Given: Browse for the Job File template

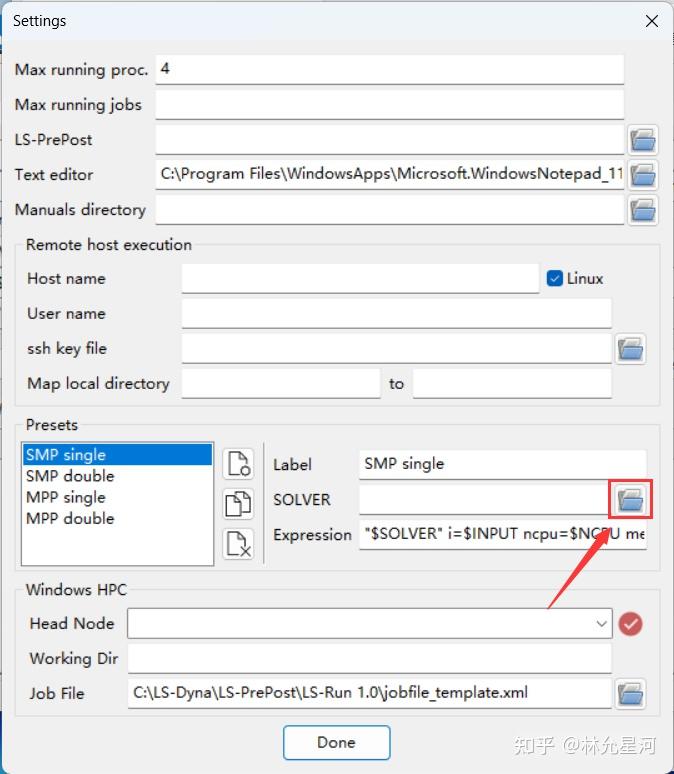Looking at the screenshot, I should [630, 694].
